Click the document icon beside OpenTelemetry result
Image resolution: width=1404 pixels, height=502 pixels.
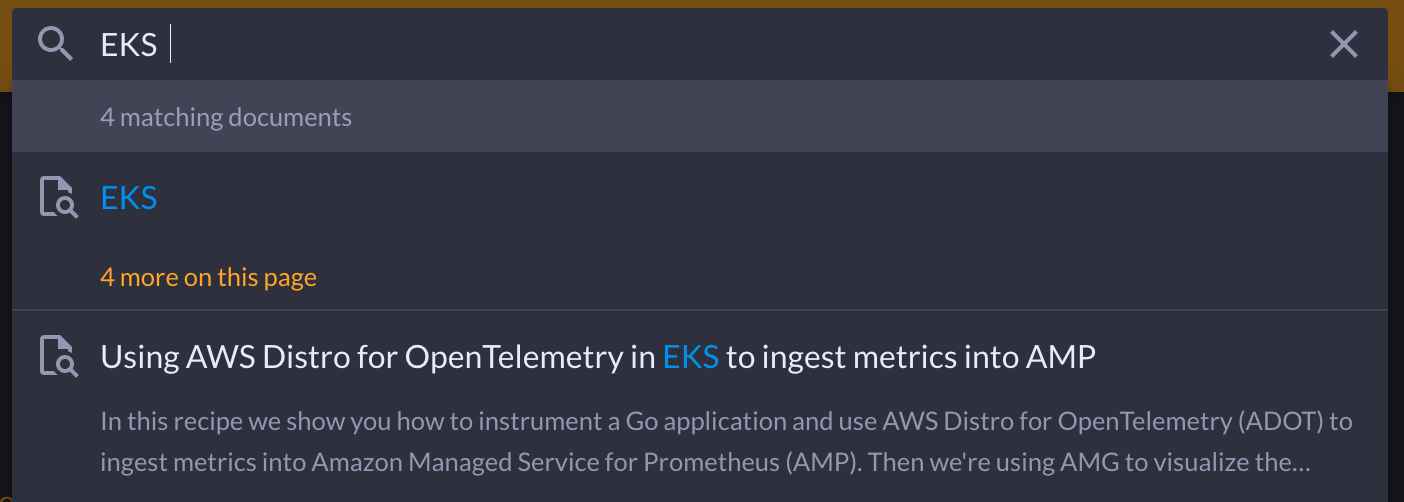point(58,356)
